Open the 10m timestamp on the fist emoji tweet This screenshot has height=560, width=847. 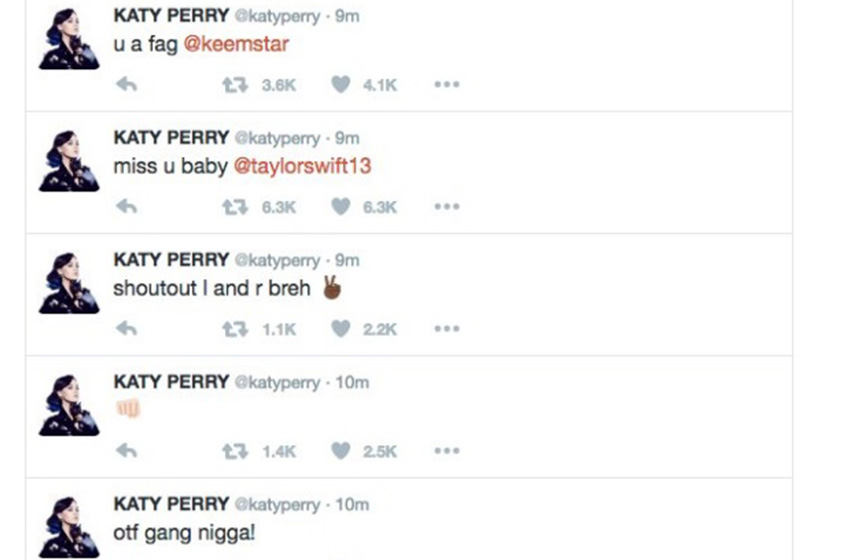pos(353,383)
